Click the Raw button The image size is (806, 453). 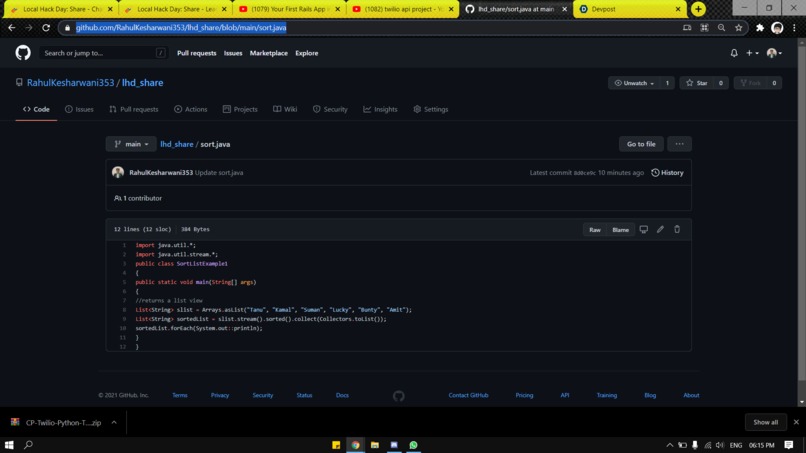595,230
